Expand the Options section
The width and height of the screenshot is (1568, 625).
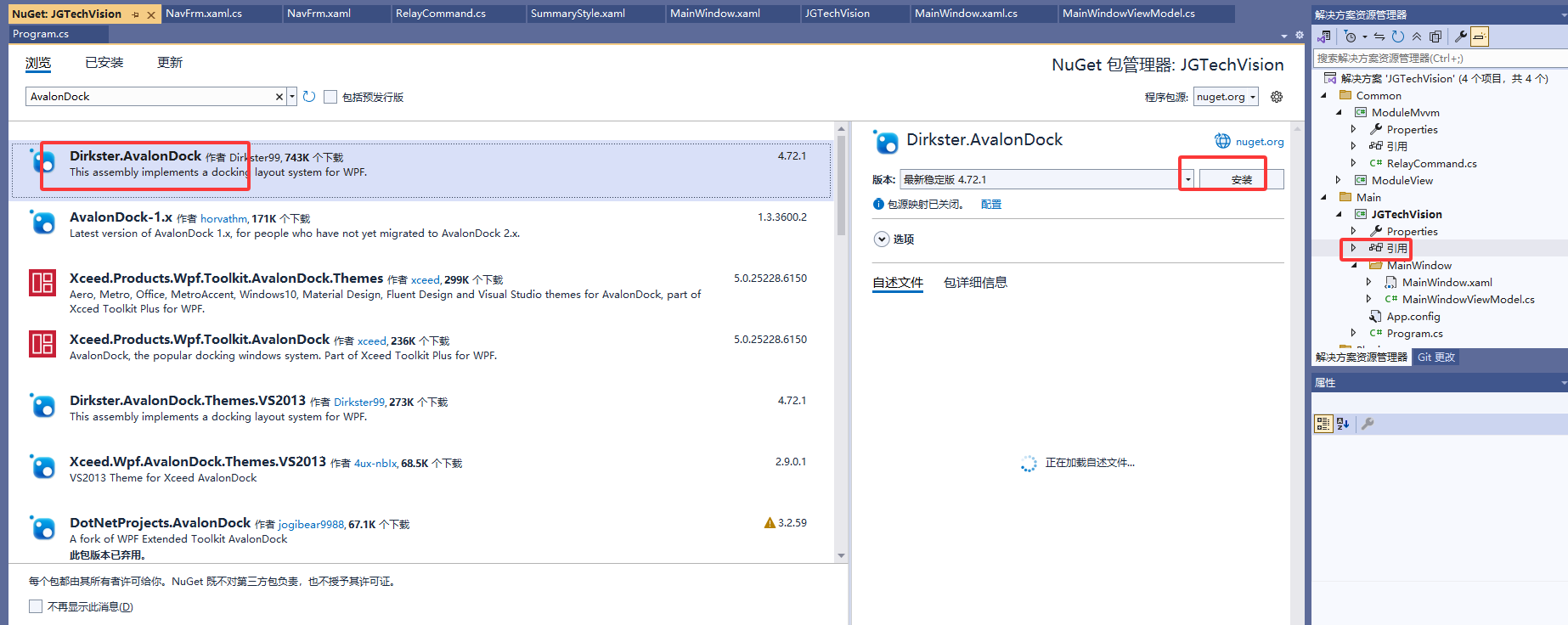click(882, 239)
